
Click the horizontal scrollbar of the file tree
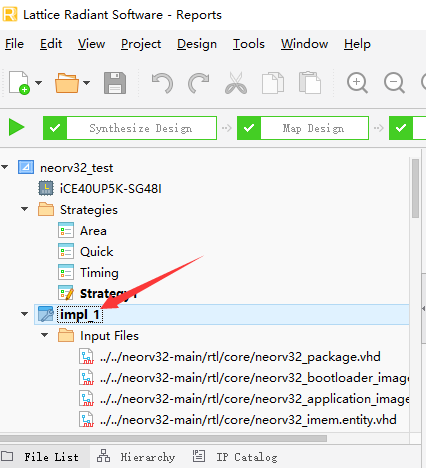click(163, 438)
